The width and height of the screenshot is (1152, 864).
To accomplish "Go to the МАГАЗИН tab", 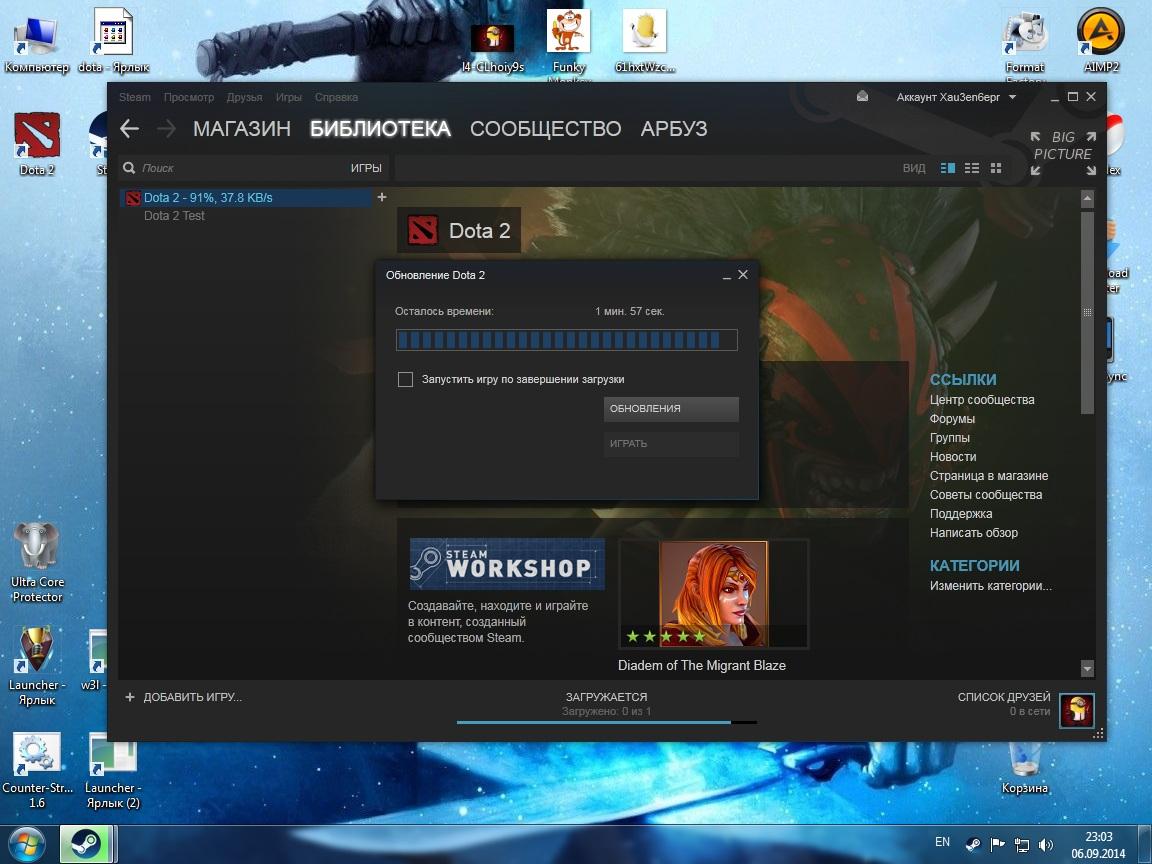I will pos(242,129).
